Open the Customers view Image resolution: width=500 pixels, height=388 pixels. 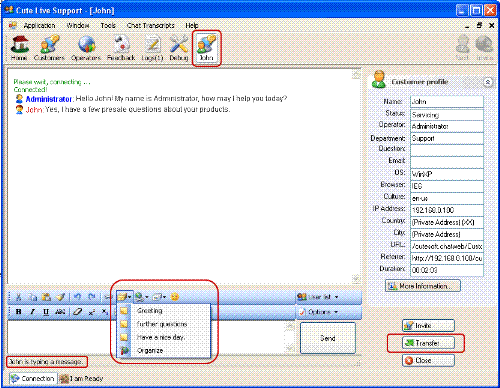(49, 48)
